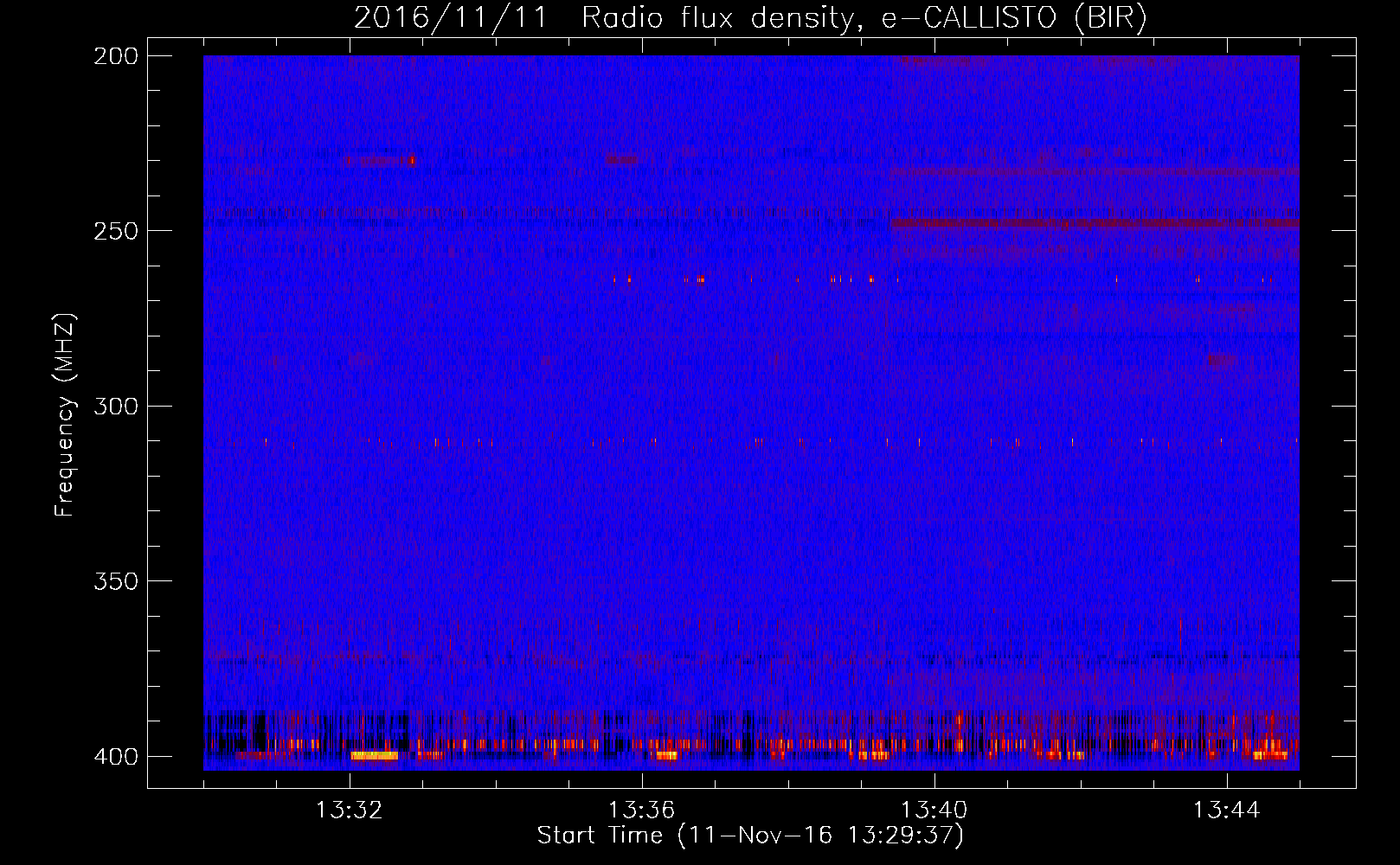The image size is (1400, 865).
Task: Click the bright burst at 400 MHz near 13:44
Action: tap(1270, 754)
